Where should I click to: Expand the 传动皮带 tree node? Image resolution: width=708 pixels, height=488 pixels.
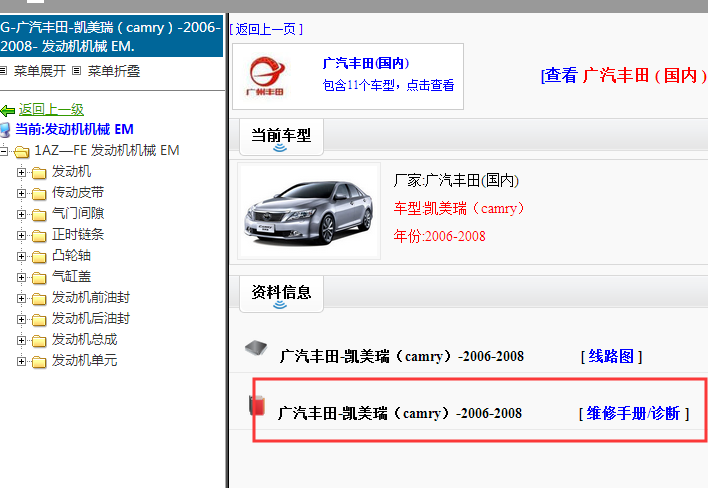[21, 193]
